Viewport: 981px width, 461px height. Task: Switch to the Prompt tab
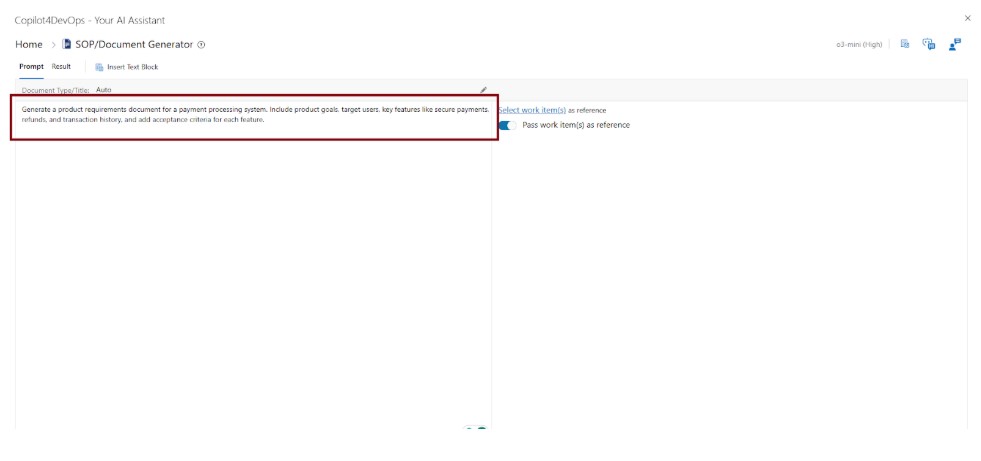click(x=31, y=66)
